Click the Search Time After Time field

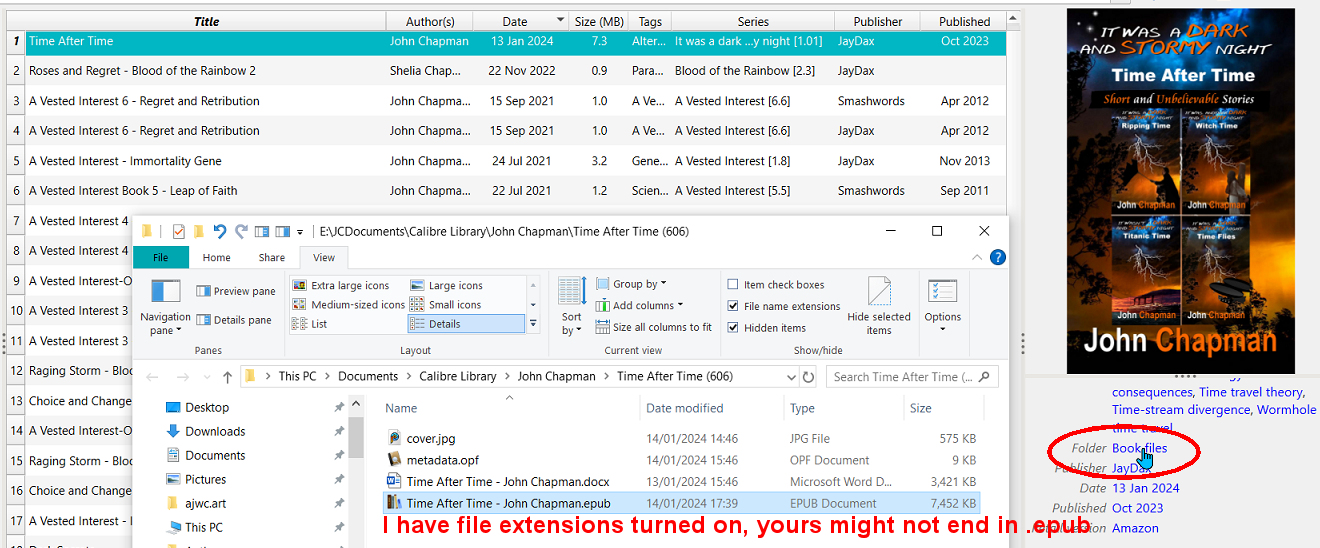903,377
